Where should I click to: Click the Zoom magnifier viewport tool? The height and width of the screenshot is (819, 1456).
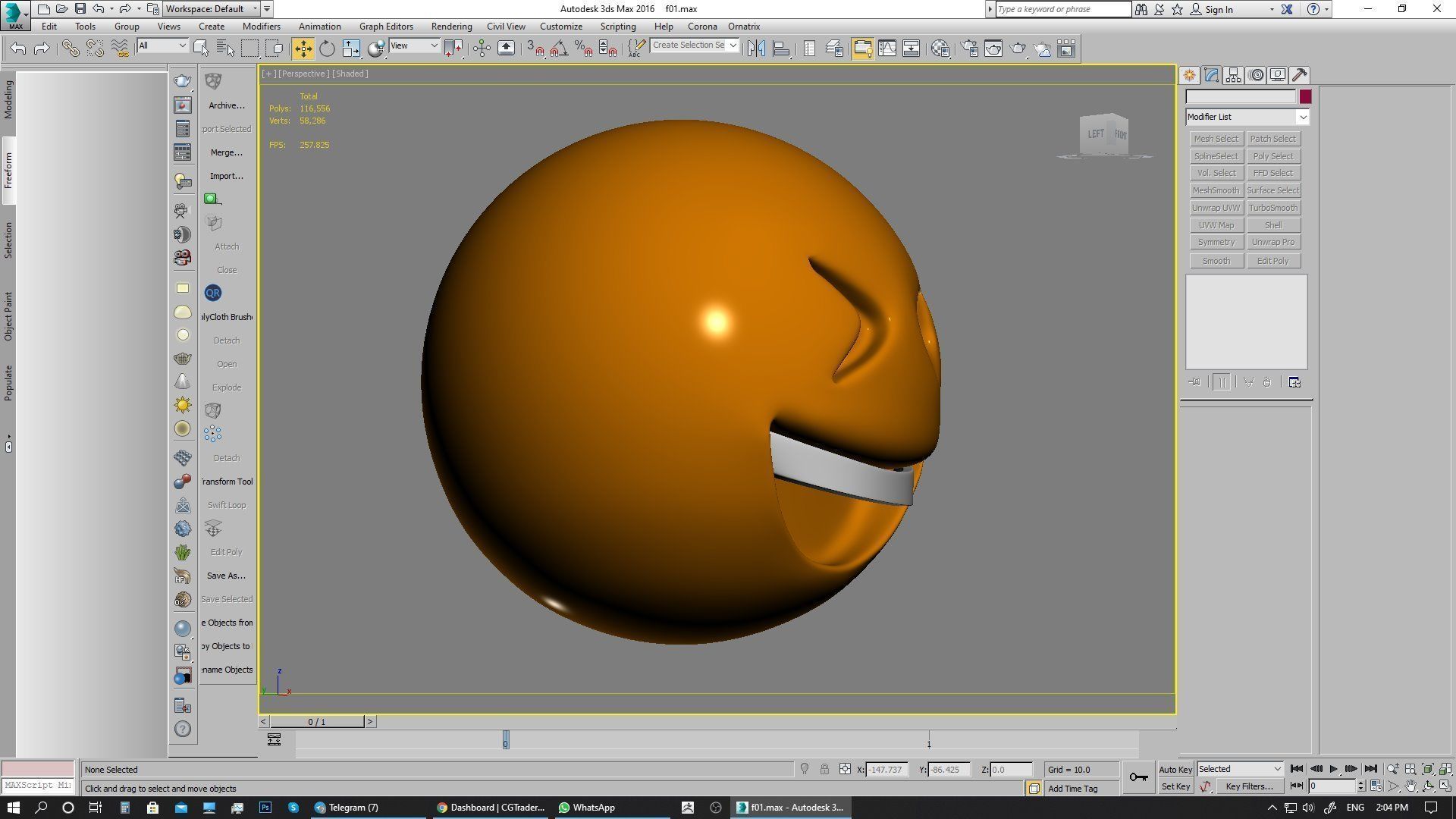click(1393, 769)
